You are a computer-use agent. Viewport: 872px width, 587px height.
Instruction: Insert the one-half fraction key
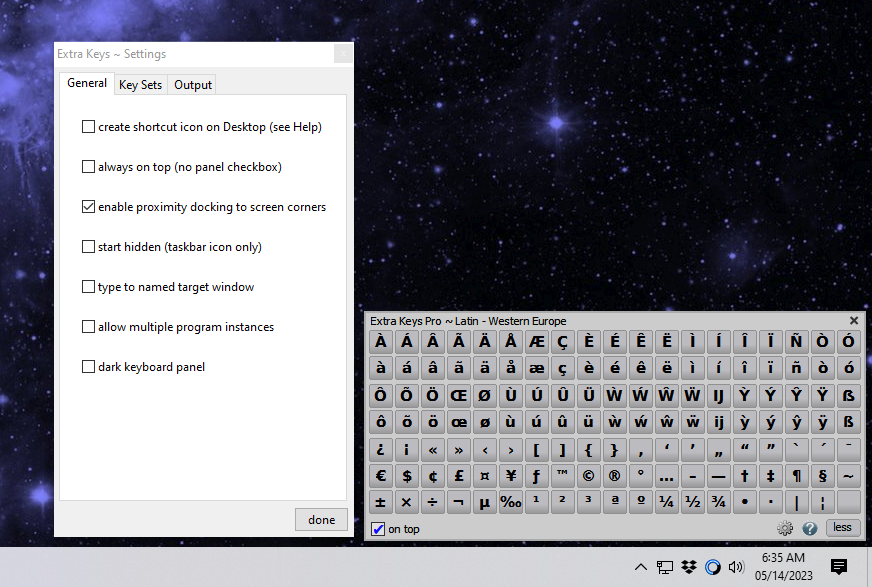[692, 503]
